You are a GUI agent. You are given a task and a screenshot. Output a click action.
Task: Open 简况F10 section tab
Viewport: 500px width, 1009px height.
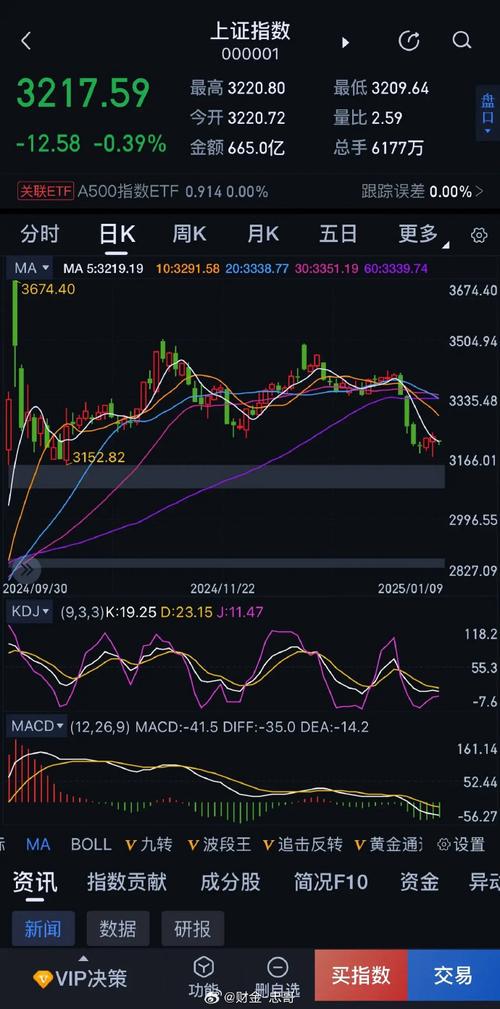(331, 882)
